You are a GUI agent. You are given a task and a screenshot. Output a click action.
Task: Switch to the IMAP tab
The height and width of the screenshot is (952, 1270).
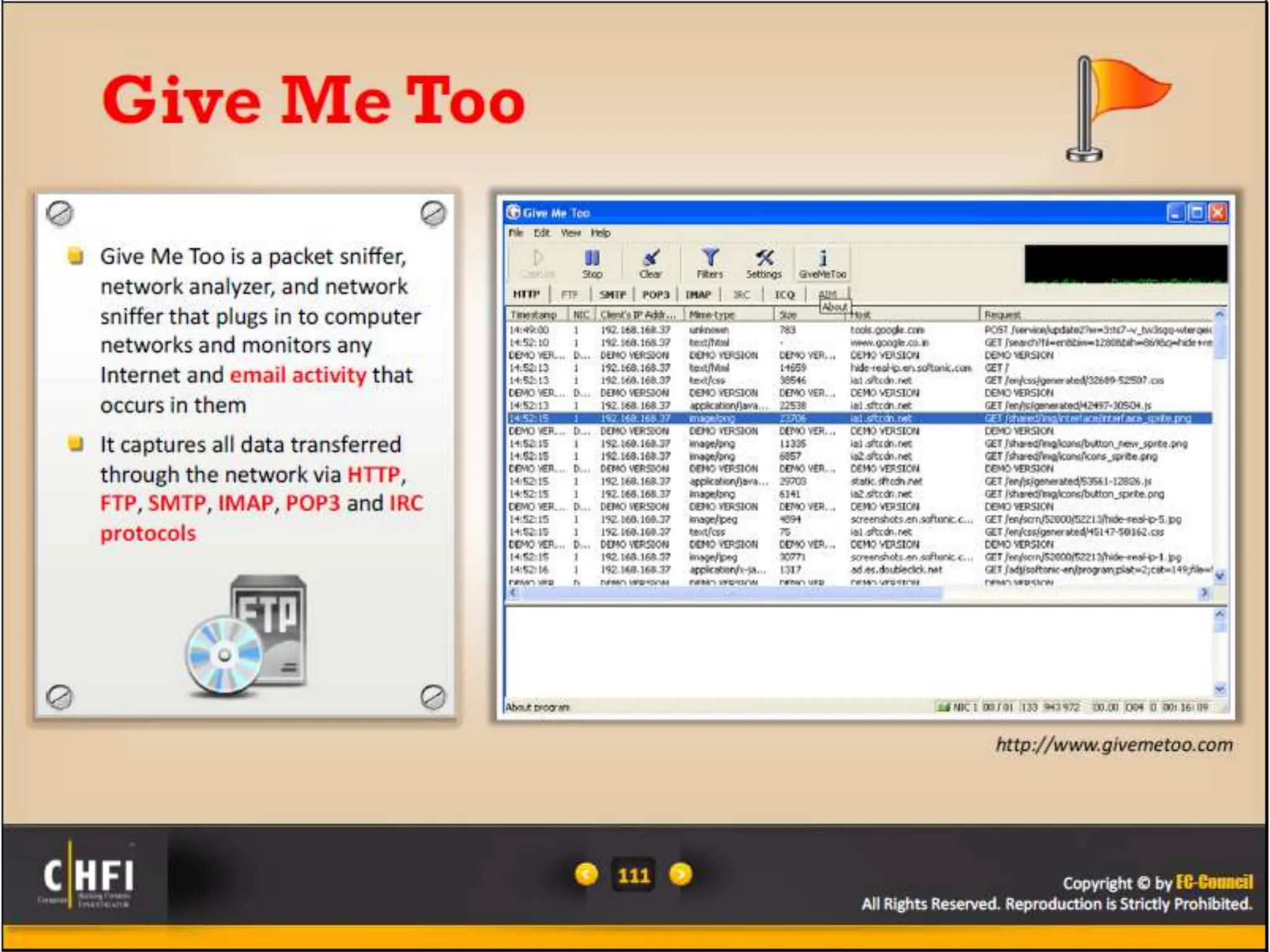pyautogui.click(x=698, y=294)
